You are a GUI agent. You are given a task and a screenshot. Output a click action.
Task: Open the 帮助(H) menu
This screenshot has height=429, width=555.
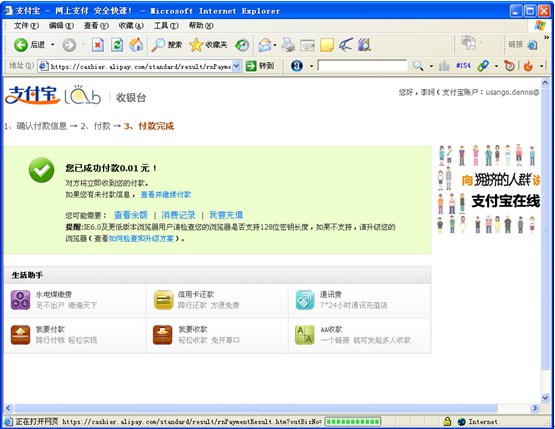(x=201, y=25)
